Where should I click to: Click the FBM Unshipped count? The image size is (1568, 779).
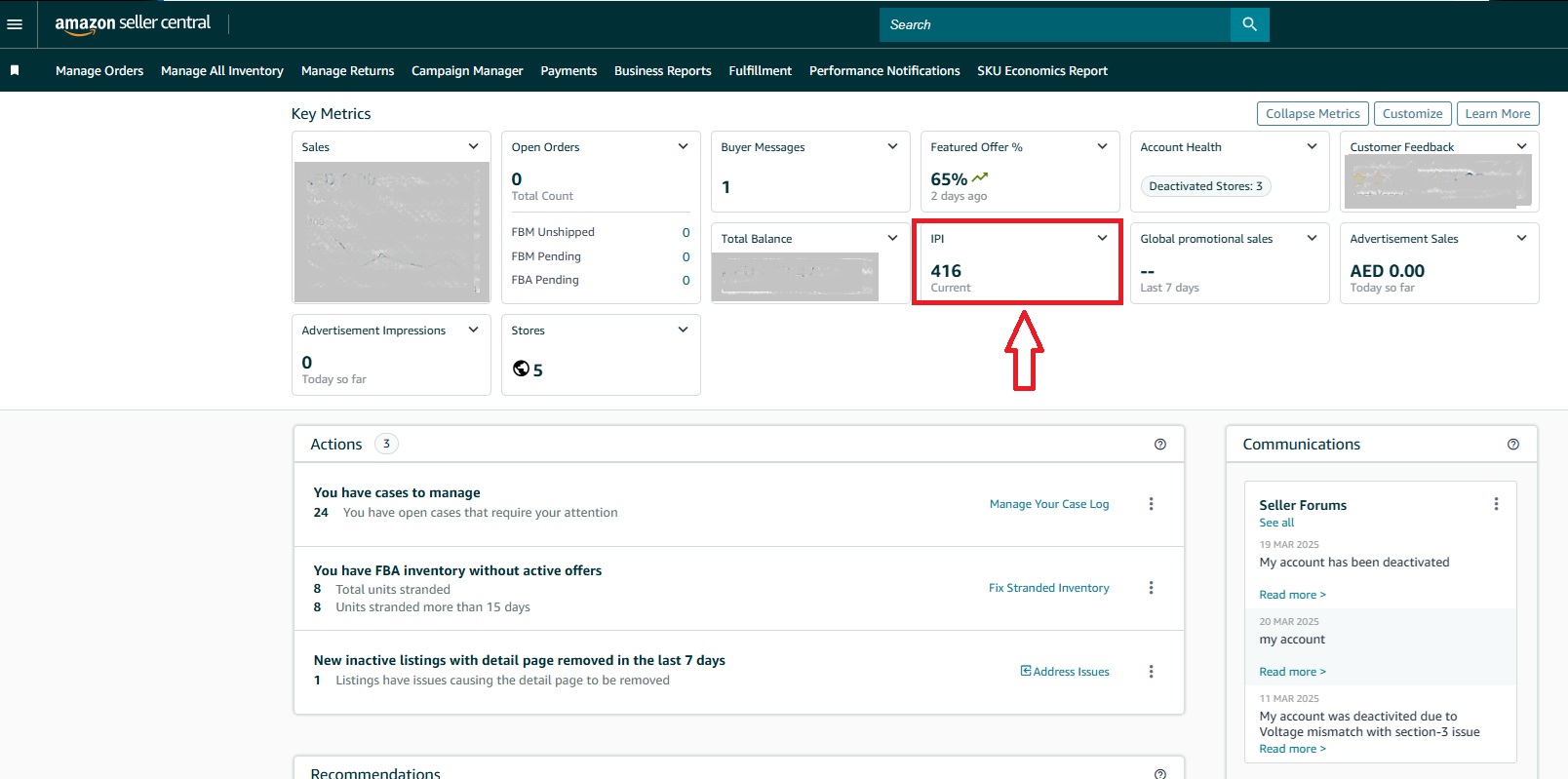(x=686, y=232)
